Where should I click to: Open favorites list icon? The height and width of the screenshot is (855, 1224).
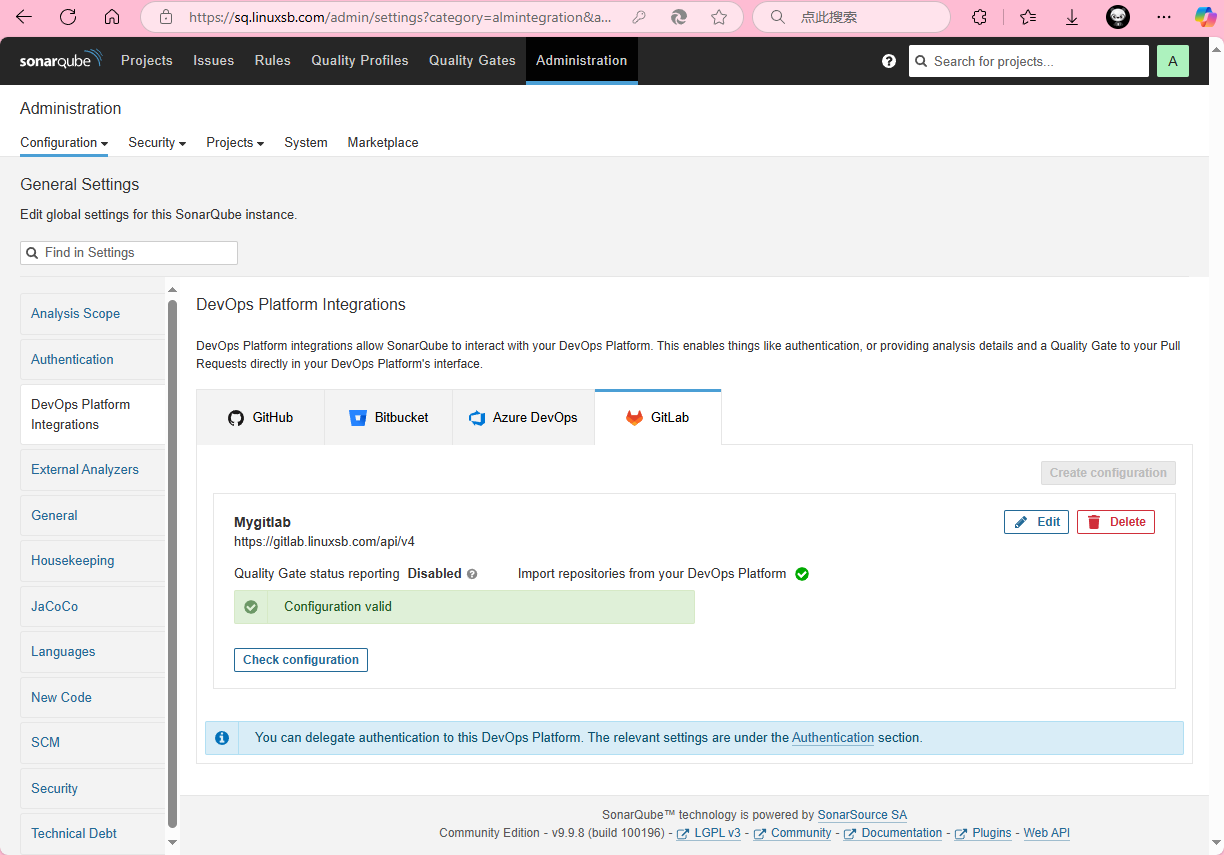(1028, 17)
